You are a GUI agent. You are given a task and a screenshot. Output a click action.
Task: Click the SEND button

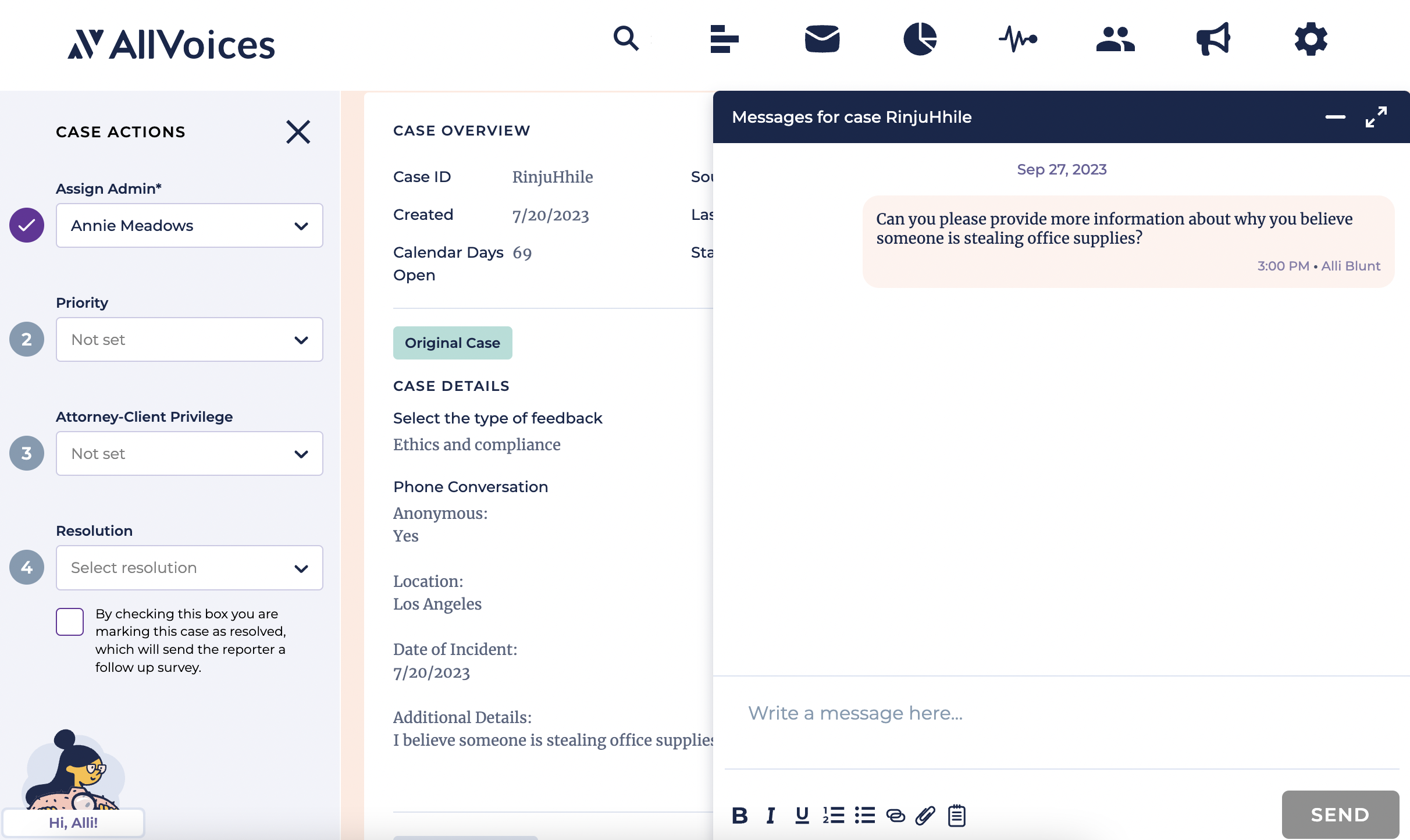coord(1340,814)
